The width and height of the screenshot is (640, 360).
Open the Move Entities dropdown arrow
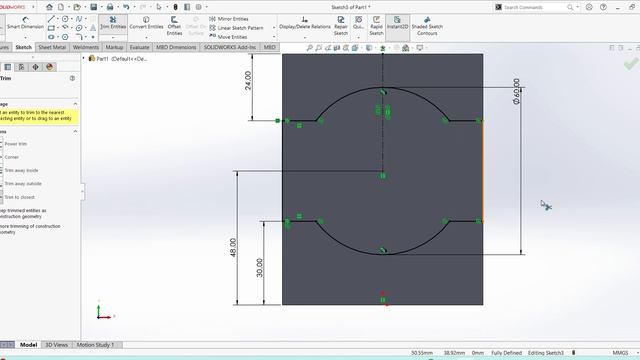click(x=274, y=37)
